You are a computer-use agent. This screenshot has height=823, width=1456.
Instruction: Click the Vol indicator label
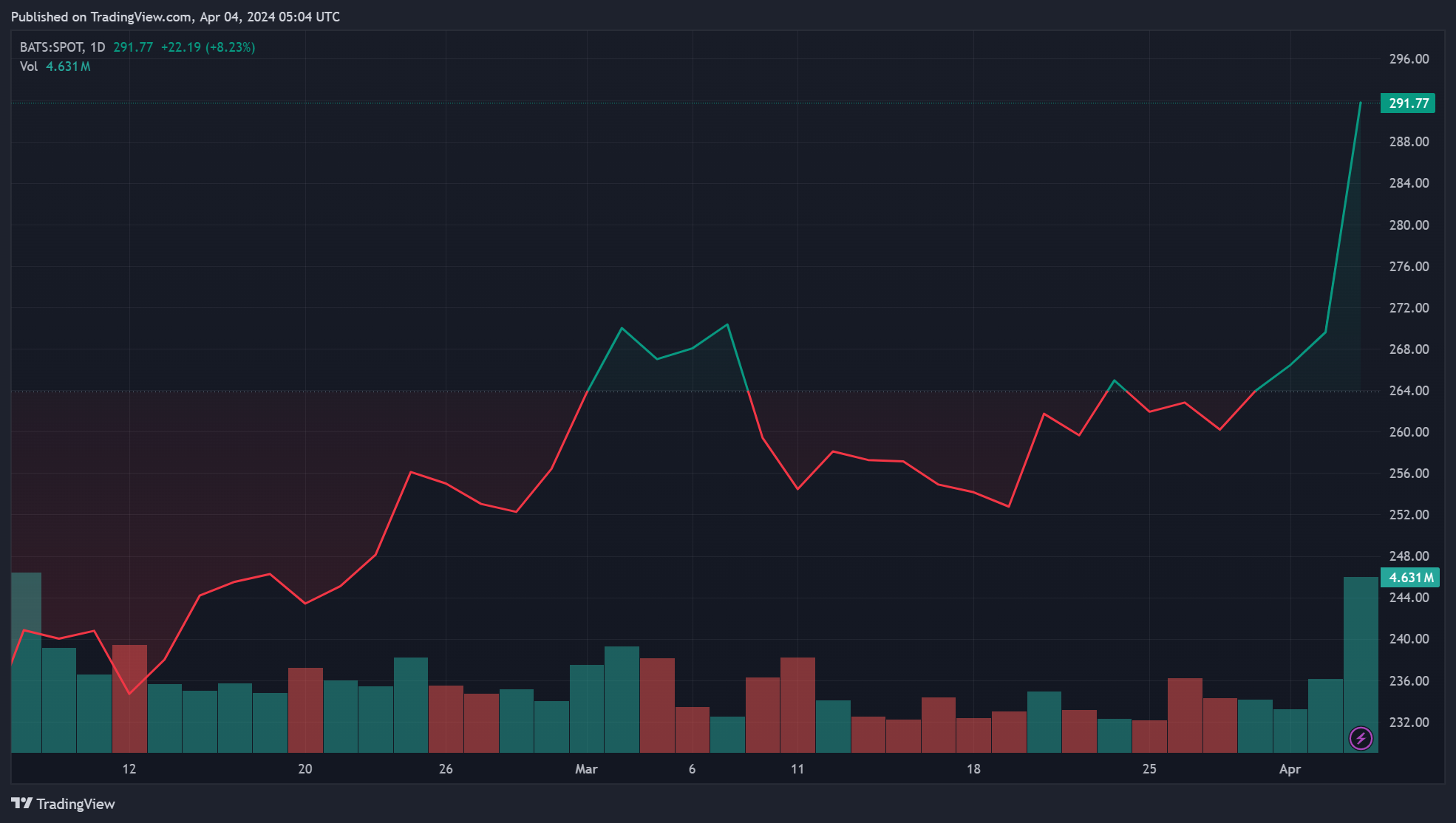point(29,66)
